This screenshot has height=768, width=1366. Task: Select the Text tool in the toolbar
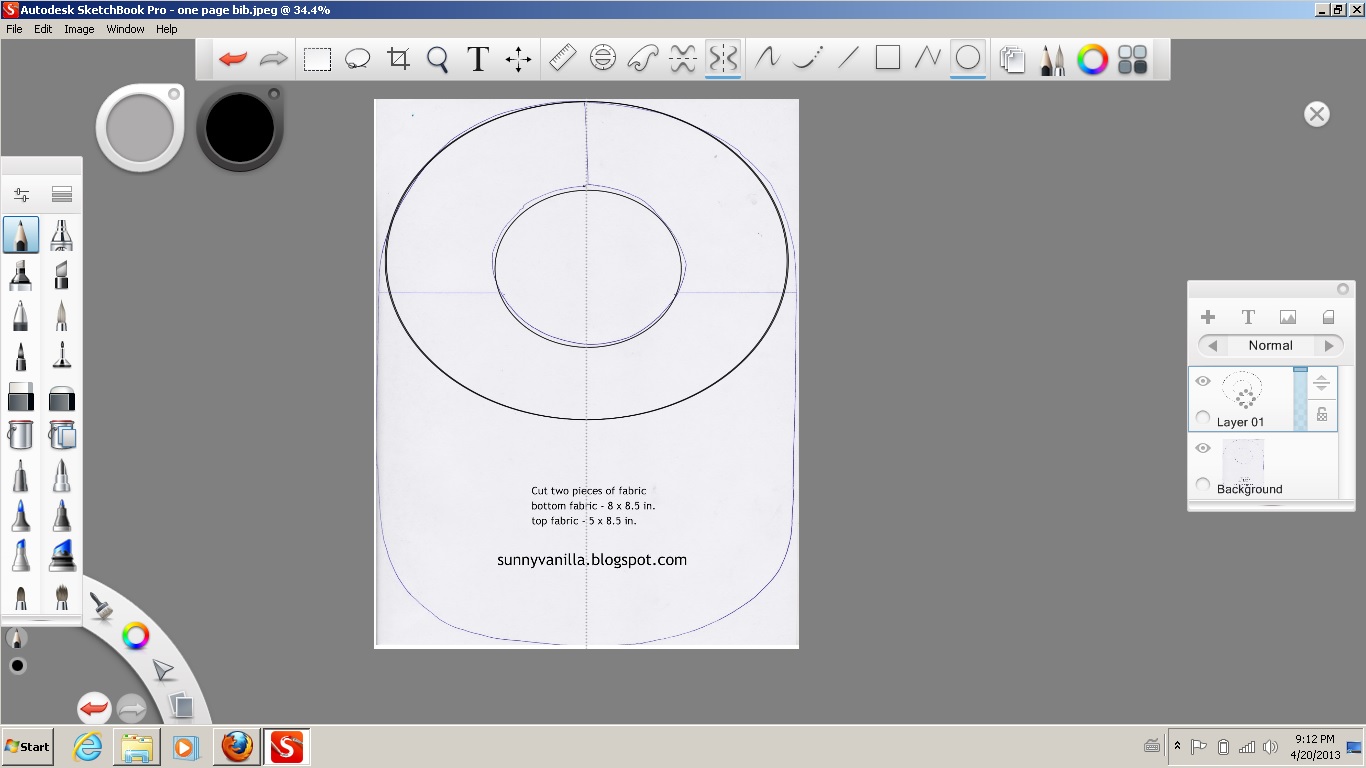coord(478,59)
